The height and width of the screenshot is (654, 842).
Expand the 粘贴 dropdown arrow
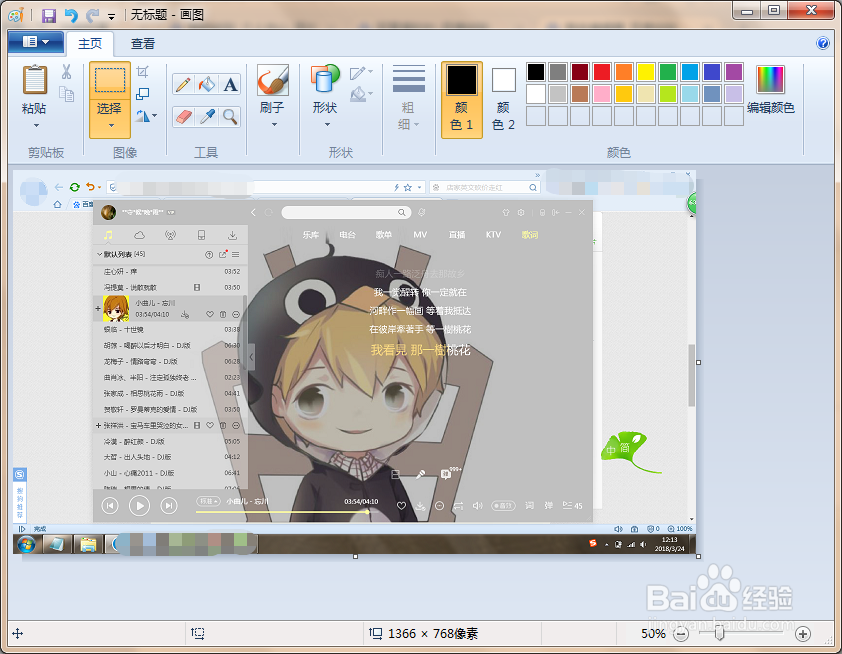coord(36,126)
